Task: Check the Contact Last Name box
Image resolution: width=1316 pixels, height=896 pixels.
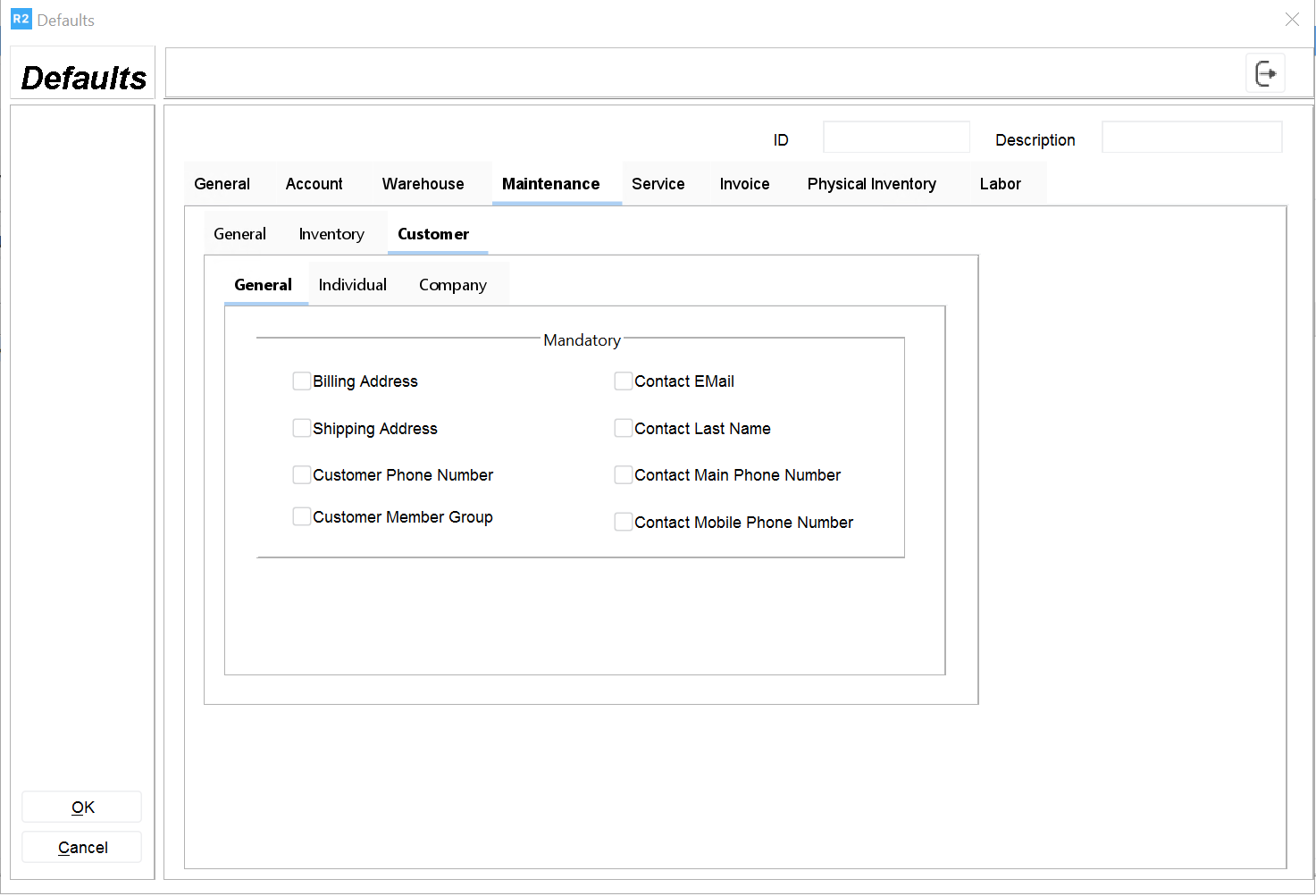Action: pyautogui.click(x=624, y=429)
